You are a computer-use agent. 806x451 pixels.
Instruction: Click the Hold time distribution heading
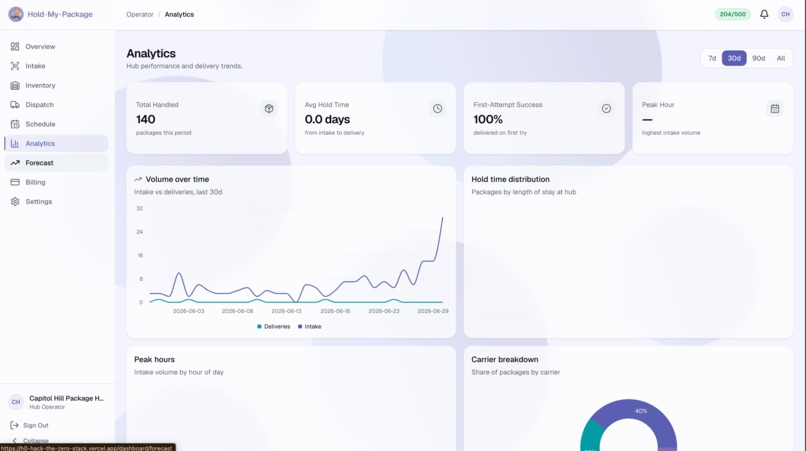(510, 179)
